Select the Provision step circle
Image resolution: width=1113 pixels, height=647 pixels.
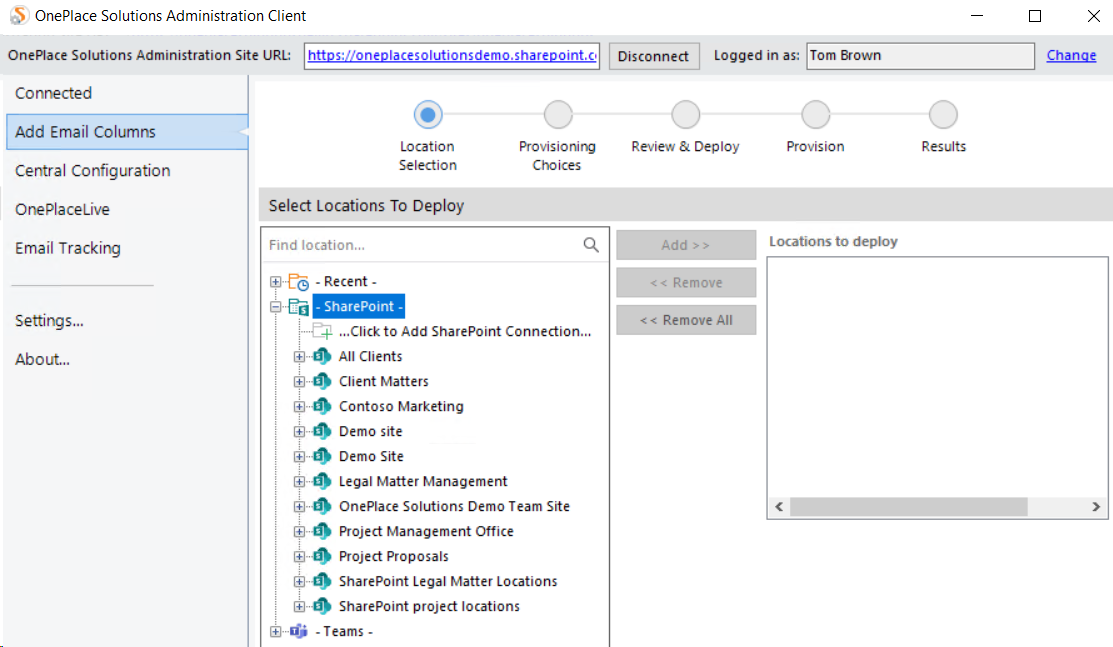tap(816, 114)
